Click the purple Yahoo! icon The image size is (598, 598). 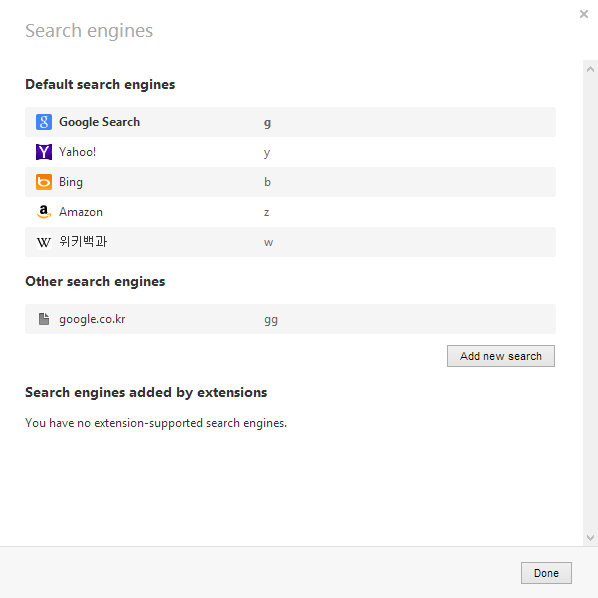(x=44, y=152)
